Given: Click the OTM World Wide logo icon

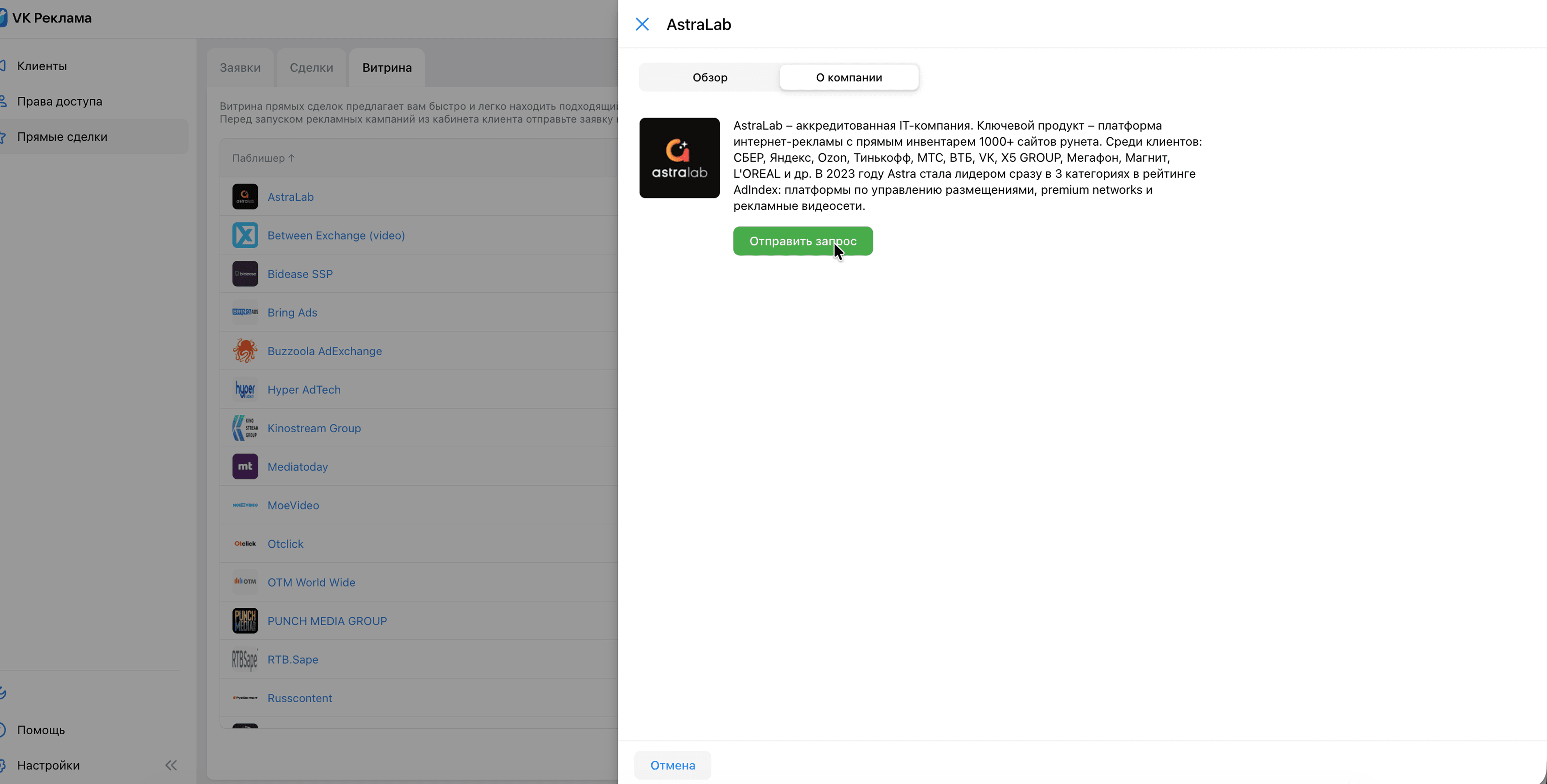Looking at the screenshot, I should [245, 582].
